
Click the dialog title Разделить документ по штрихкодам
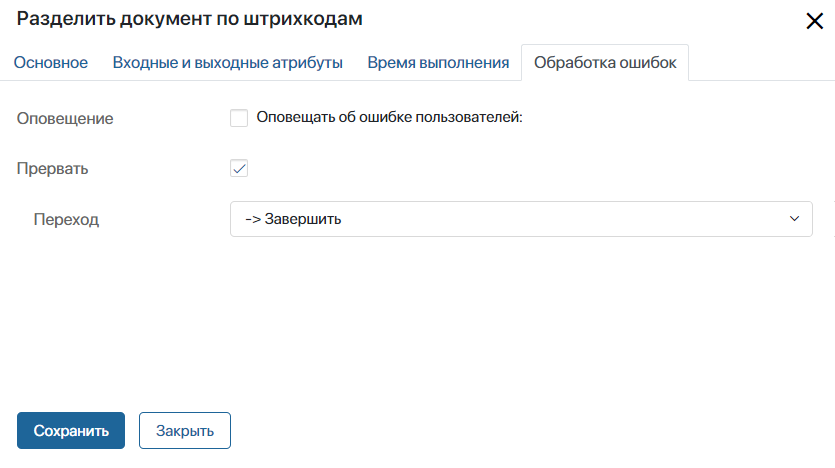190,19
